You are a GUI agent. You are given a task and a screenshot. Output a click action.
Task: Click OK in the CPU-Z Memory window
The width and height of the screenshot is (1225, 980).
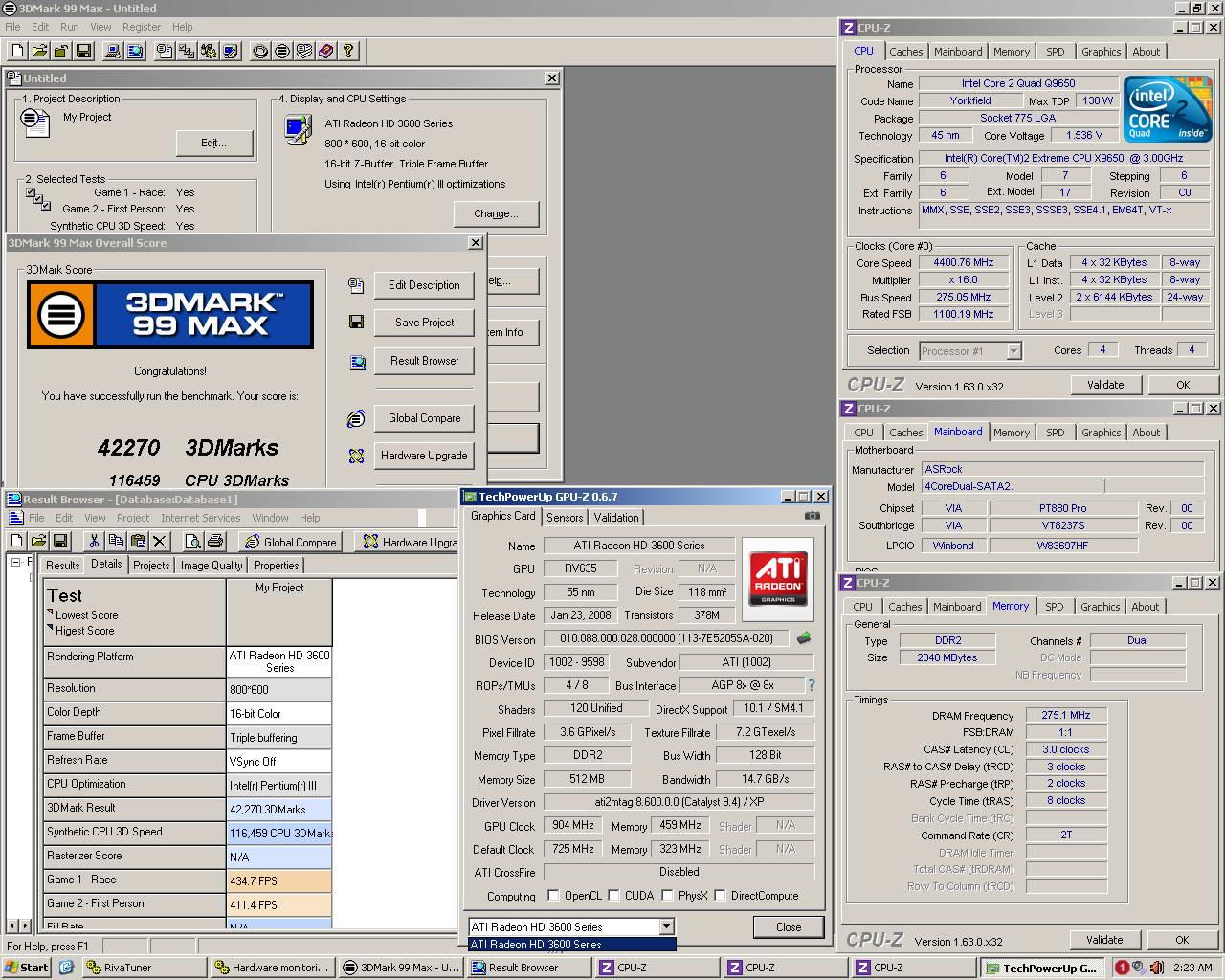click(1182, 940)
